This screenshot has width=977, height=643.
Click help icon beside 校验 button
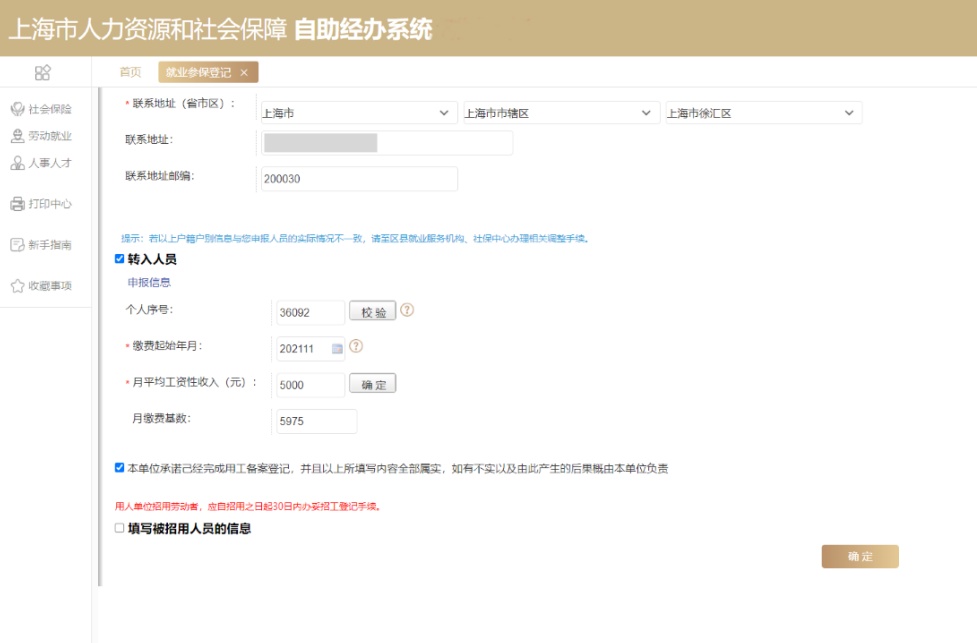(407, 311)
